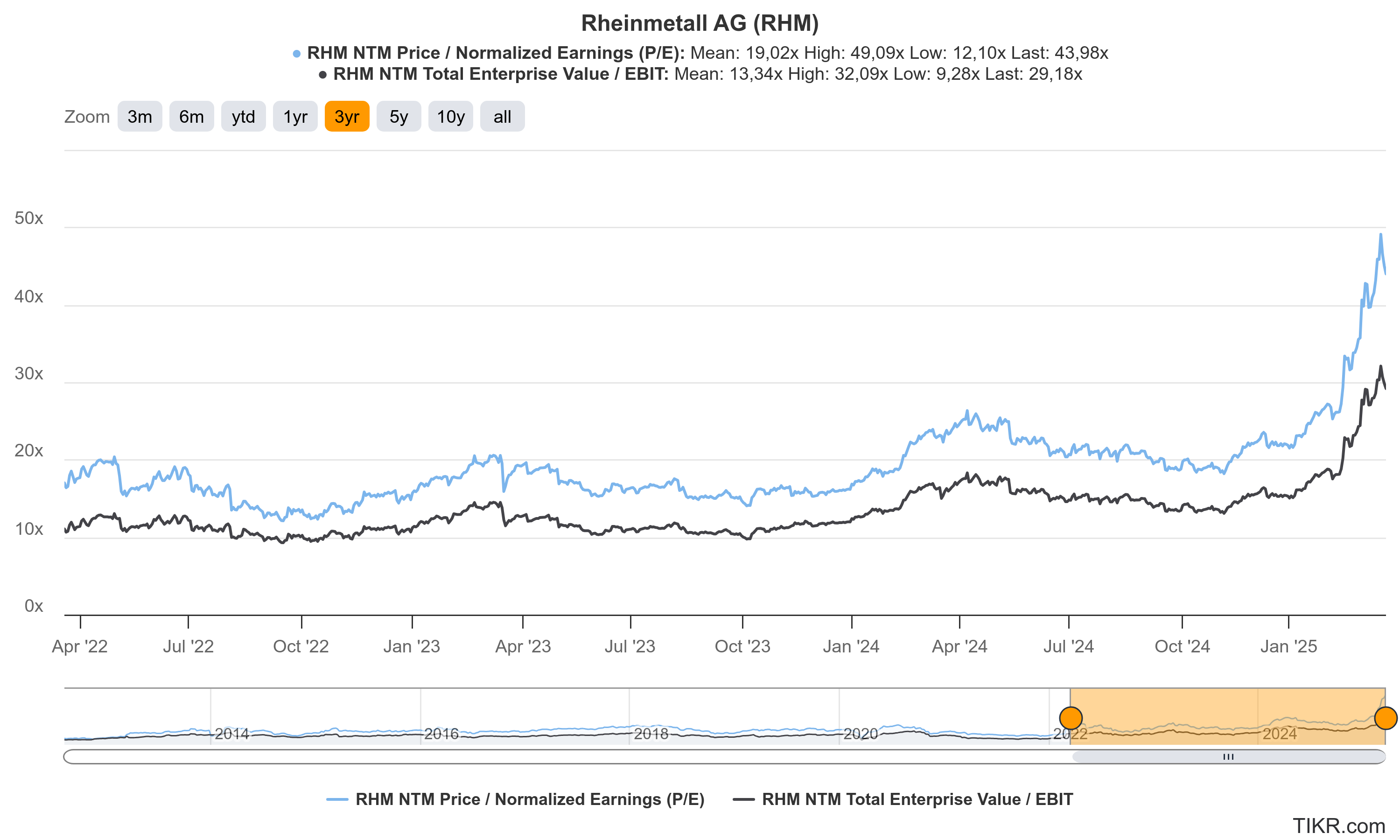Click the Oct '23 x-axis label
This screenshot has height=840, width=1400.
(742, 646)
